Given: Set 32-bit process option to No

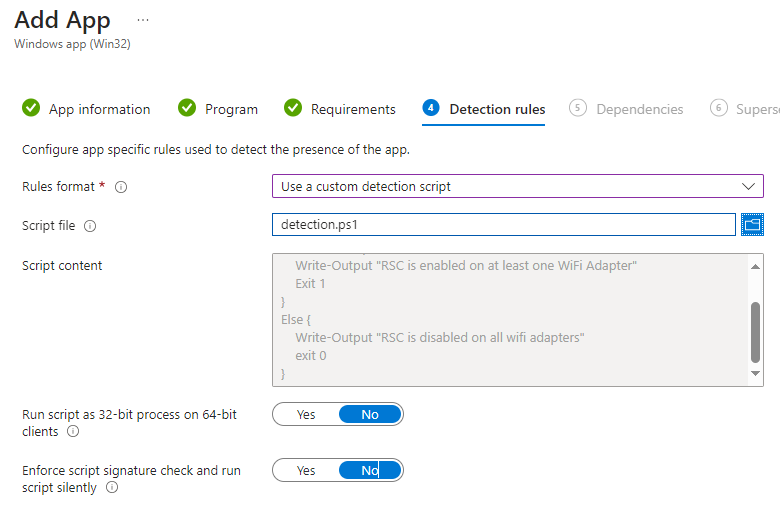Looking at the screenshot, I should click(x=370, y=414).
